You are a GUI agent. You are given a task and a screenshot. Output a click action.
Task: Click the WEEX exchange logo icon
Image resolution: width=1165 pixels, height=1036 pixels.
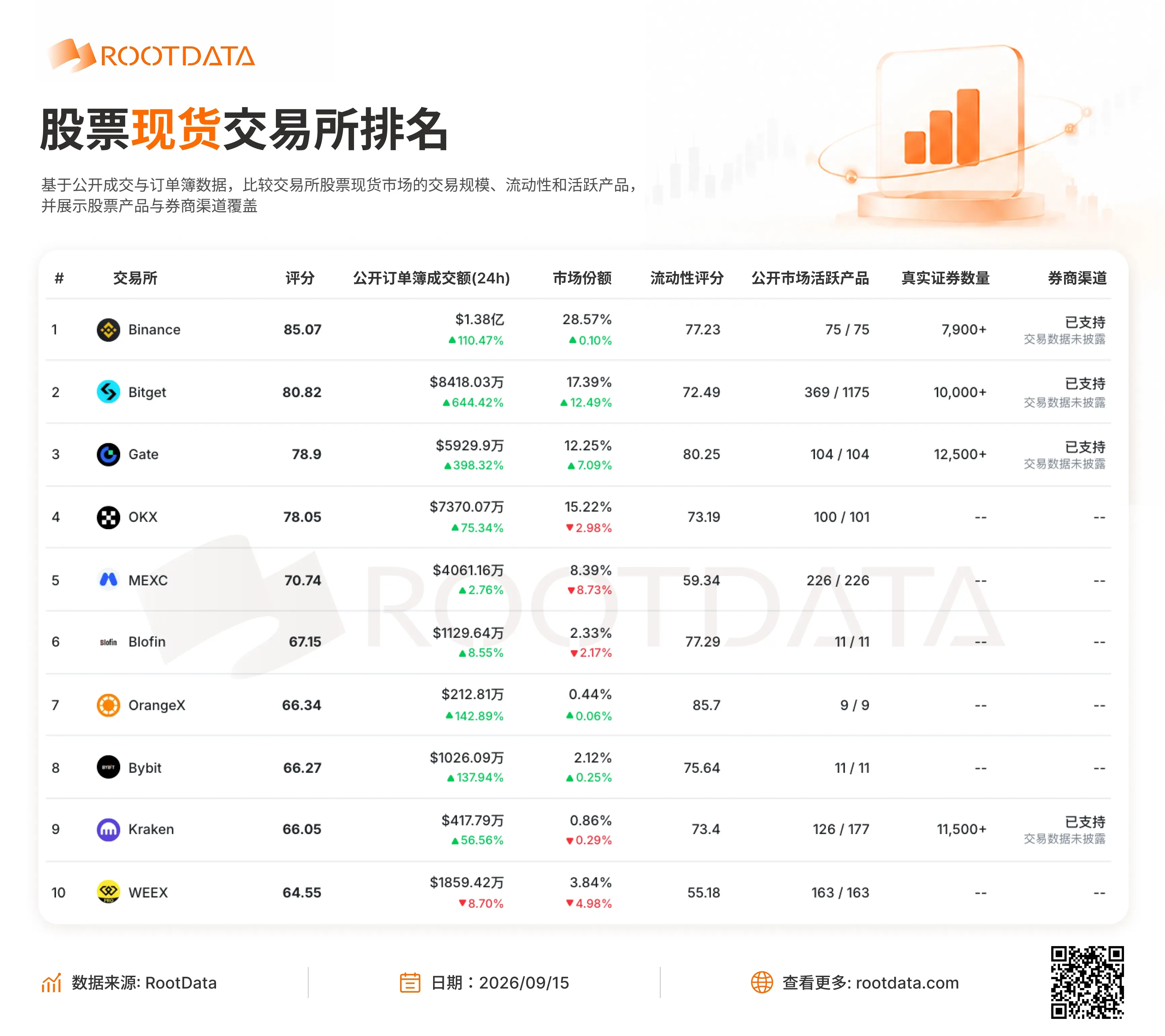(x=108, y=892)
